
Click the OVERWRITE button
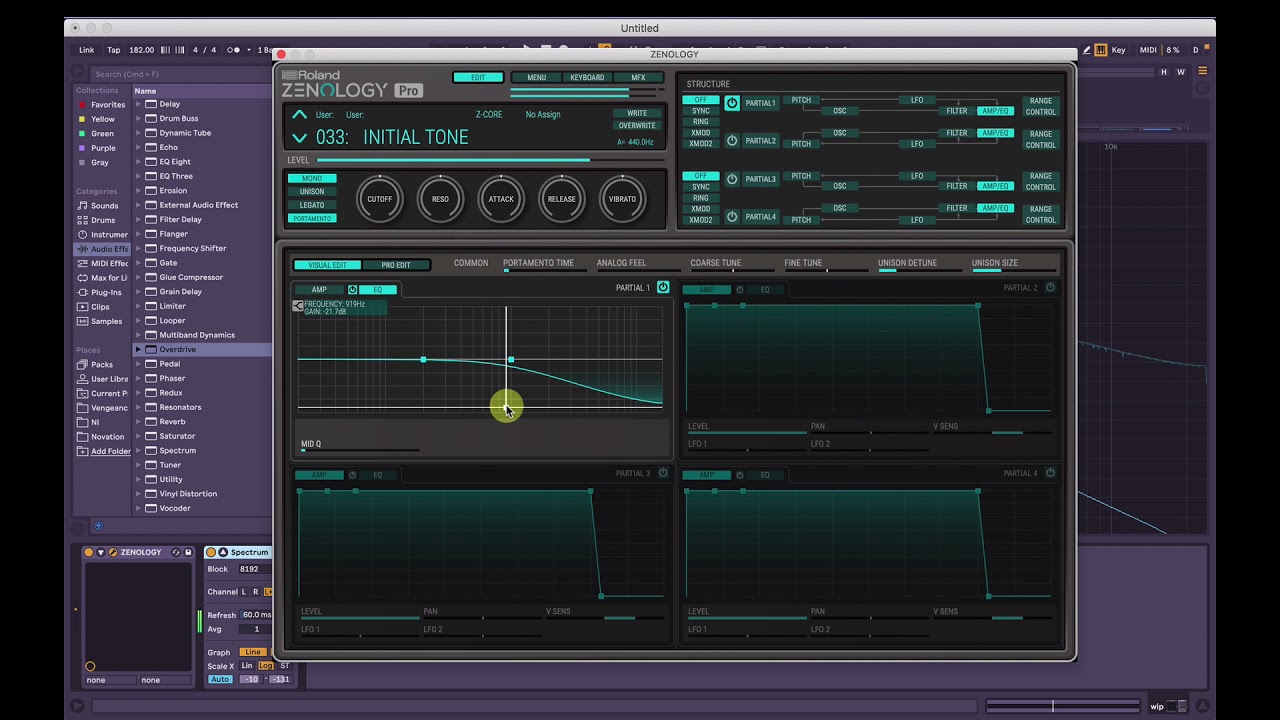[637, 126]
